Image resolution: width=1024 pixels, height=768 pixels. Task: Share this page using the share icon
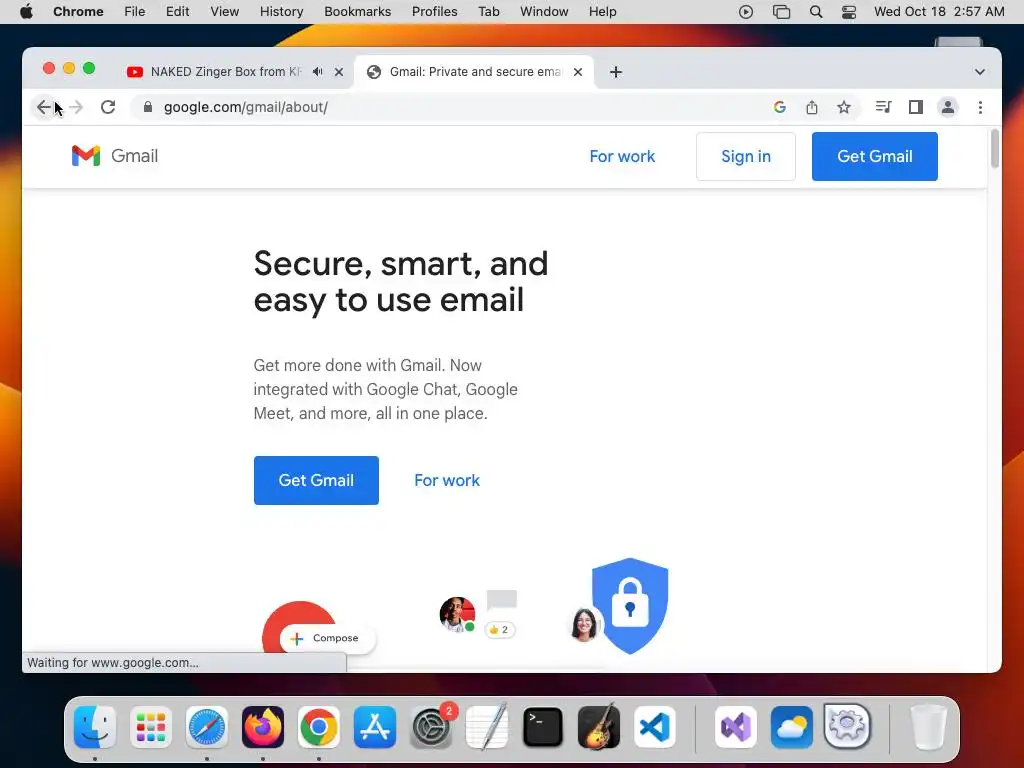pyautogui.click(x=812, y=107)
